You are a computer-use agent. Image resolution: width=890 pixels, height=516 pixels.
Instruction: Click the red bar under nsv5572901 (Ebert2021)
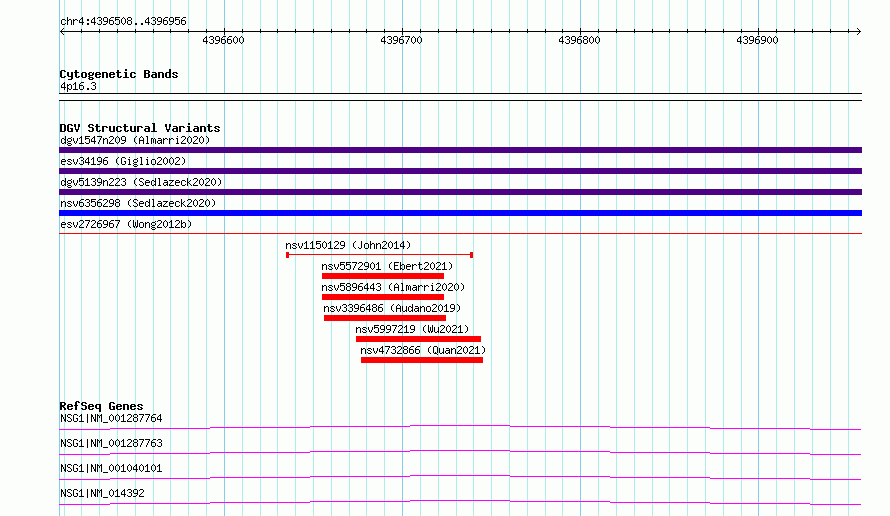383,276
